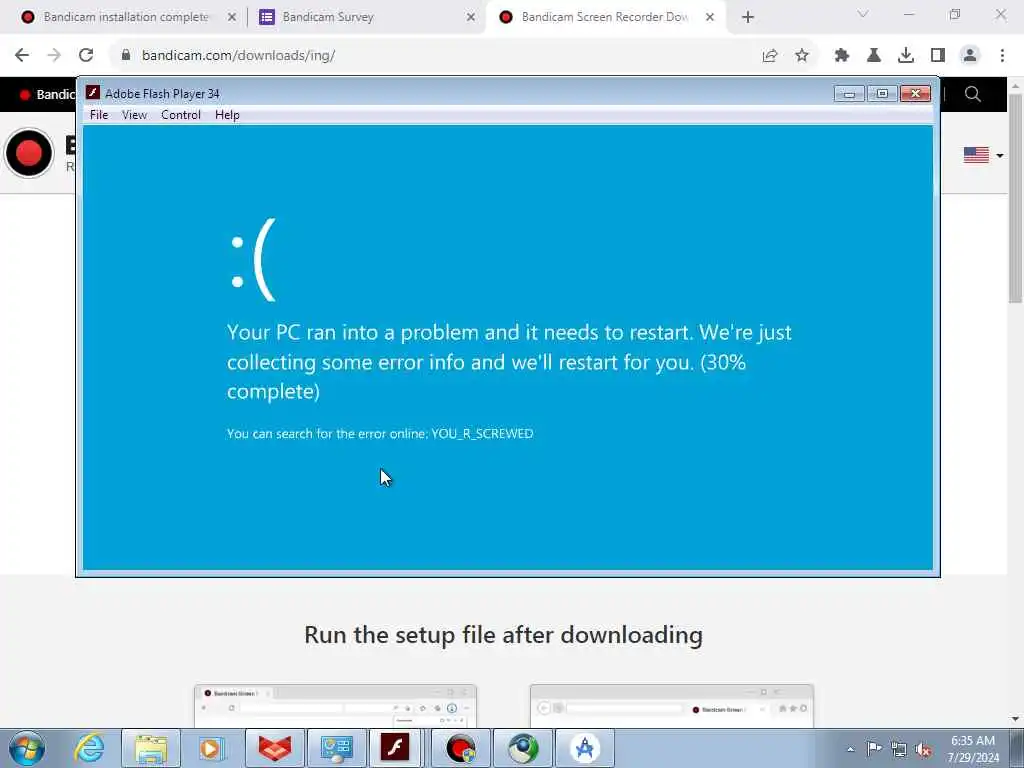Image resolution: width=1024 pixels, height=768 pixels.
Task: Click the right setup instruction thumbnail
Action: pyautogui.click(x=672, y=706)
